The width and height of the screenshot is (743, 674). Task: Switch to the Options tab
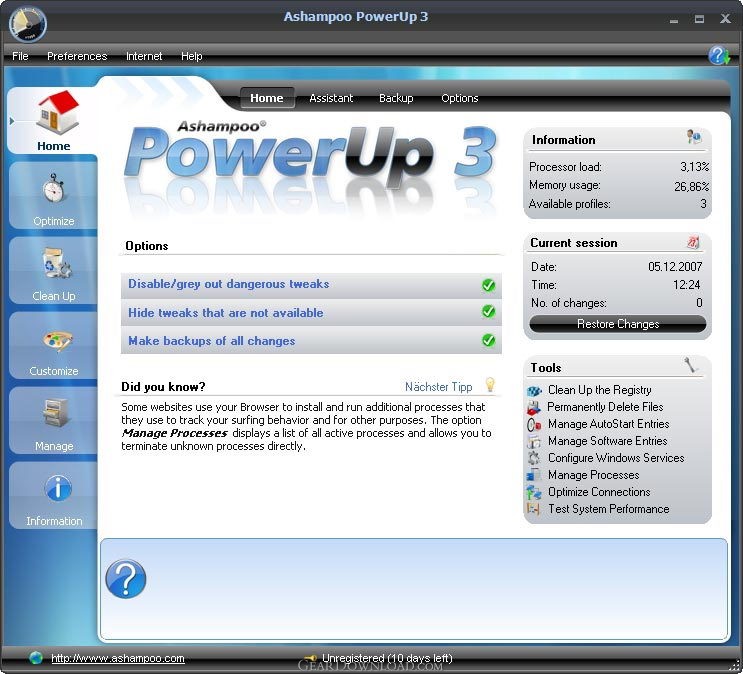460,98
